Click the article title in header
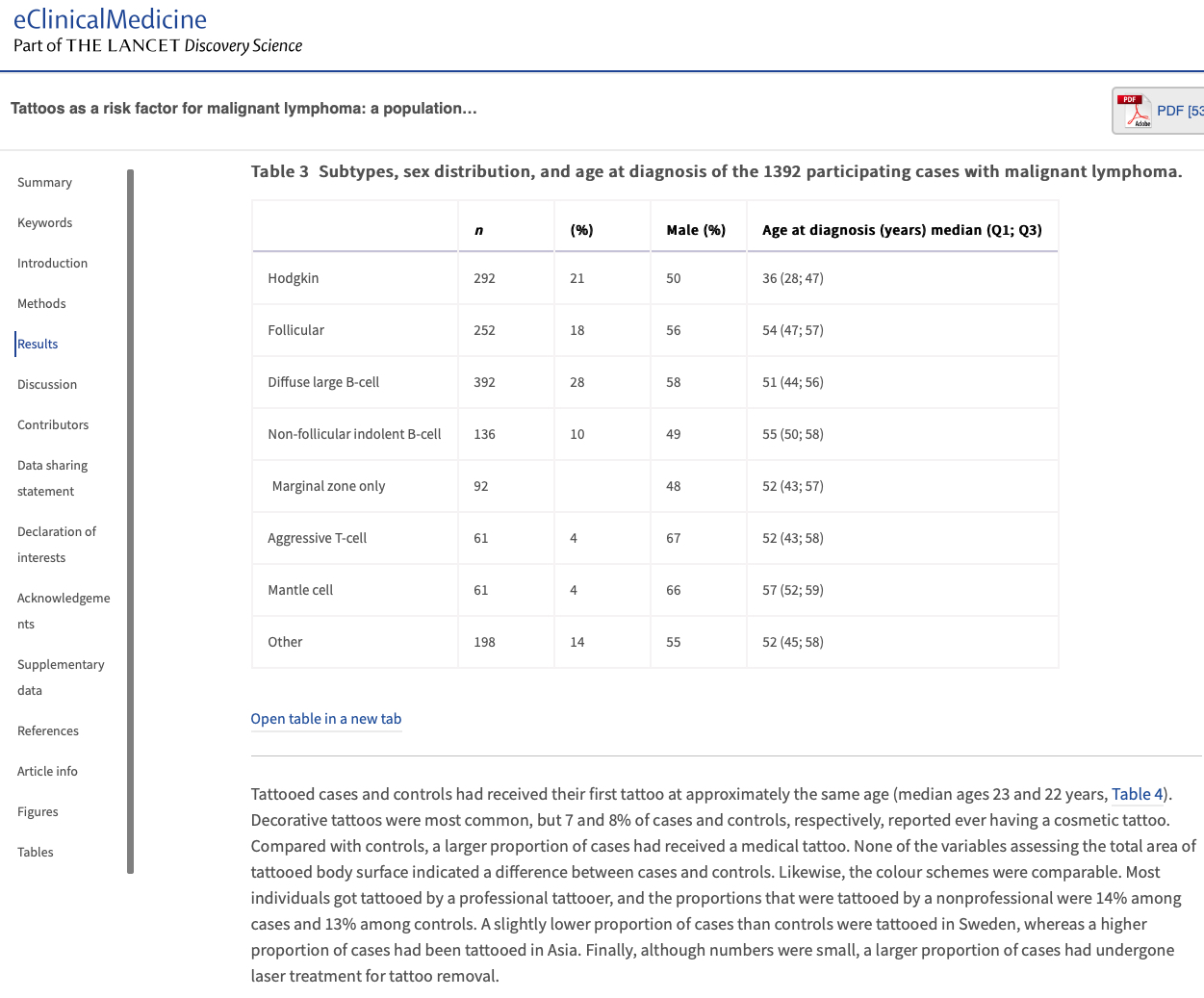Screen dimensions: 1204x998 click(243, 108)
